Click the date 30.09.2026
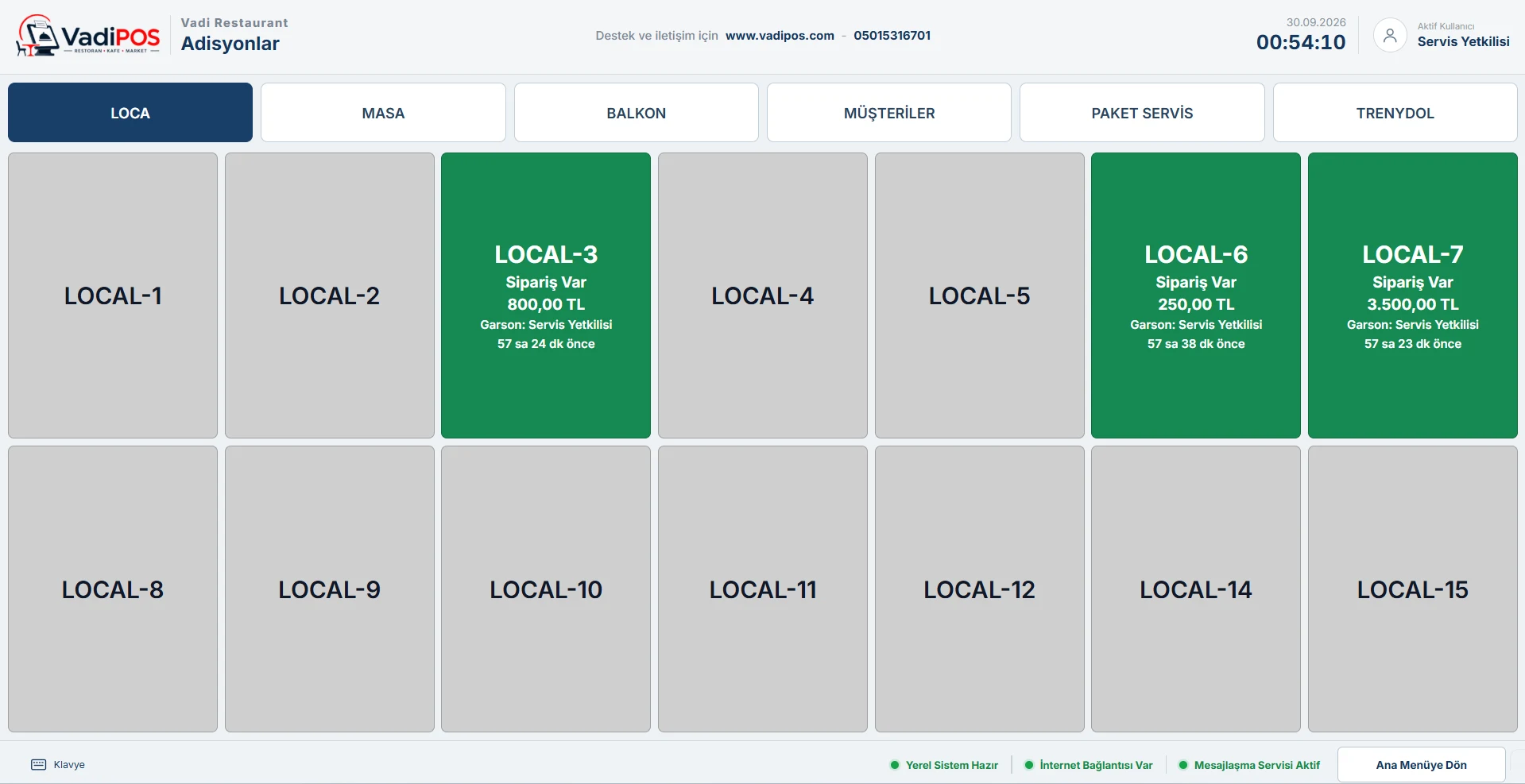 [x=1316, y=22]
